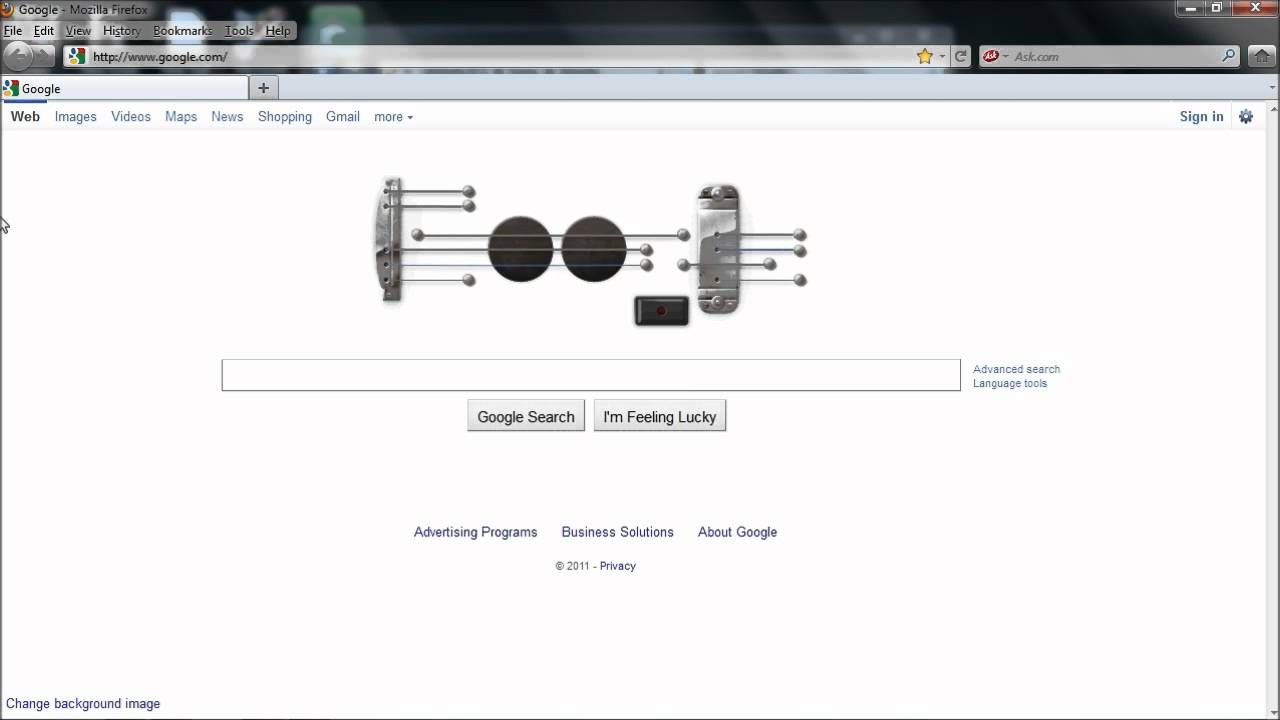Open the Tools menu
This screenshot has height=720, width=1280.
pyautogui.click(x=239, y=31)
